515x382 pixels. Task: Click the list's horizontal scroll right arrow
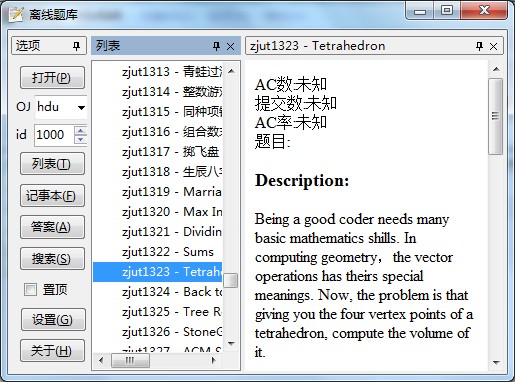[214, 360]
